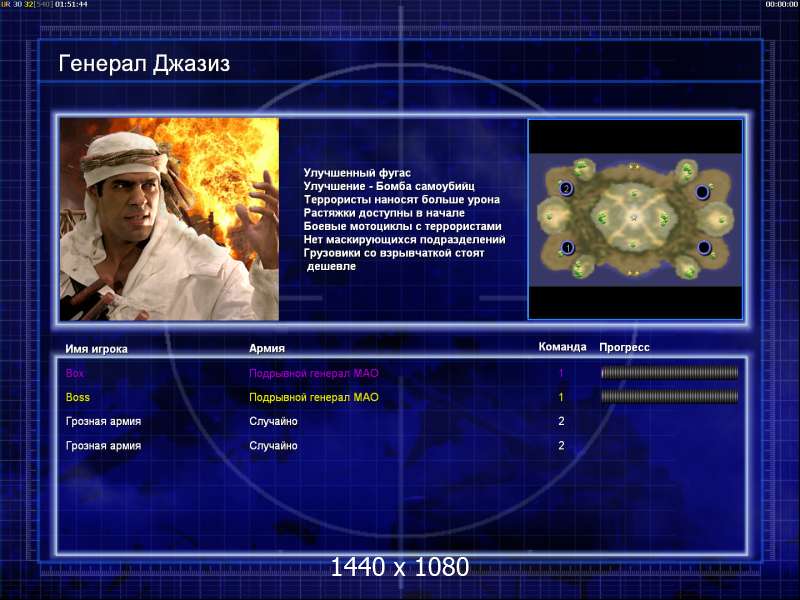
Task: Click the start position marker numbered 1
Action: [567, 248]
